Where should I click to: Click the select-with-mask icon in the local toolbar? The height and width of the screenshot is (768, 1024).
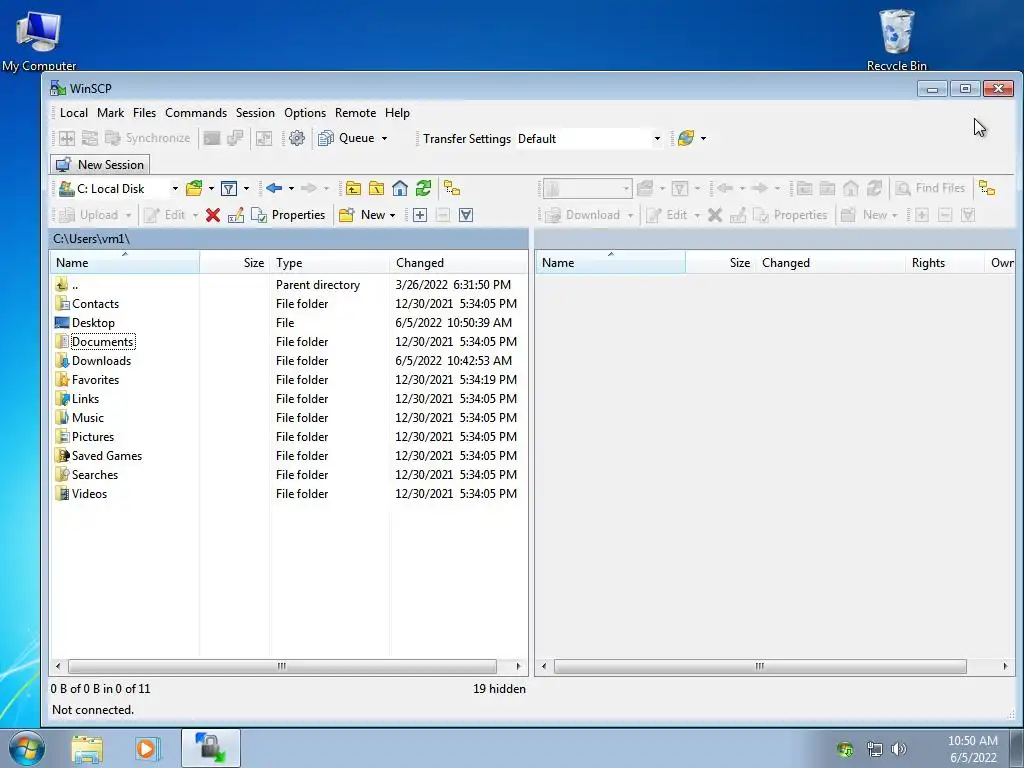(x=466, y=215)
